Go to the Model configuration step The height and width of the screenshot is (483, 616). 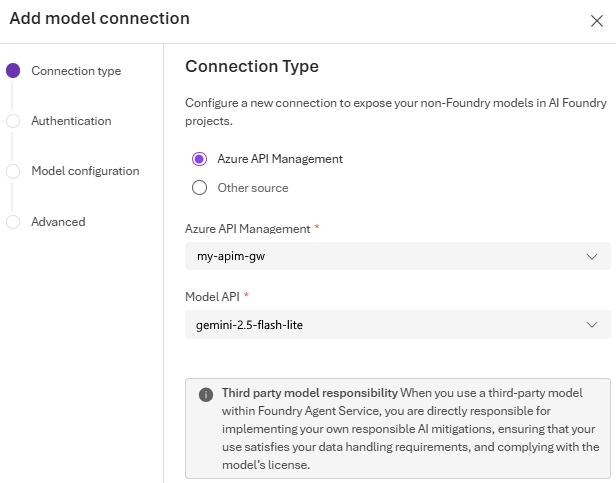click(x=85, y=171)
